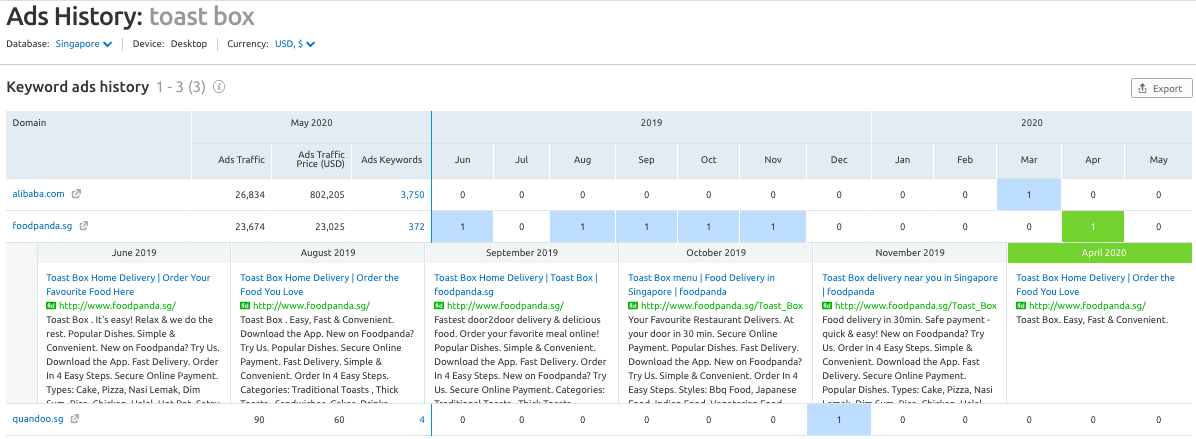Click foodpanda.sg ads traffic value 23,674
The width and height of the screenshot is (1196, 439).
[249, 226]
